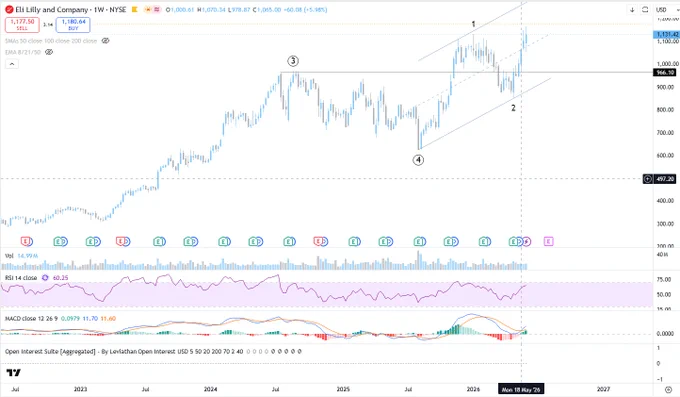680x397 pixels.
Task: Select the circled 3 wave label
Action: (x=293, y=61)
